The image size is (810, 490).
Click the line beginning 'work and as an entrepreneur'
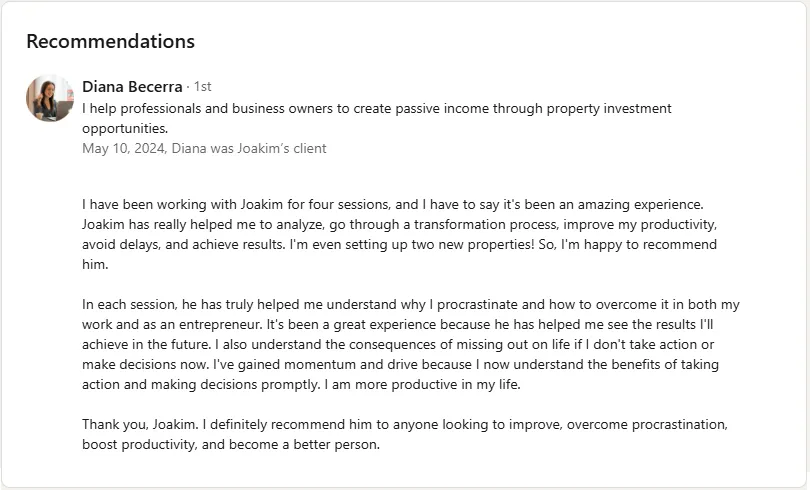point(398,325)
